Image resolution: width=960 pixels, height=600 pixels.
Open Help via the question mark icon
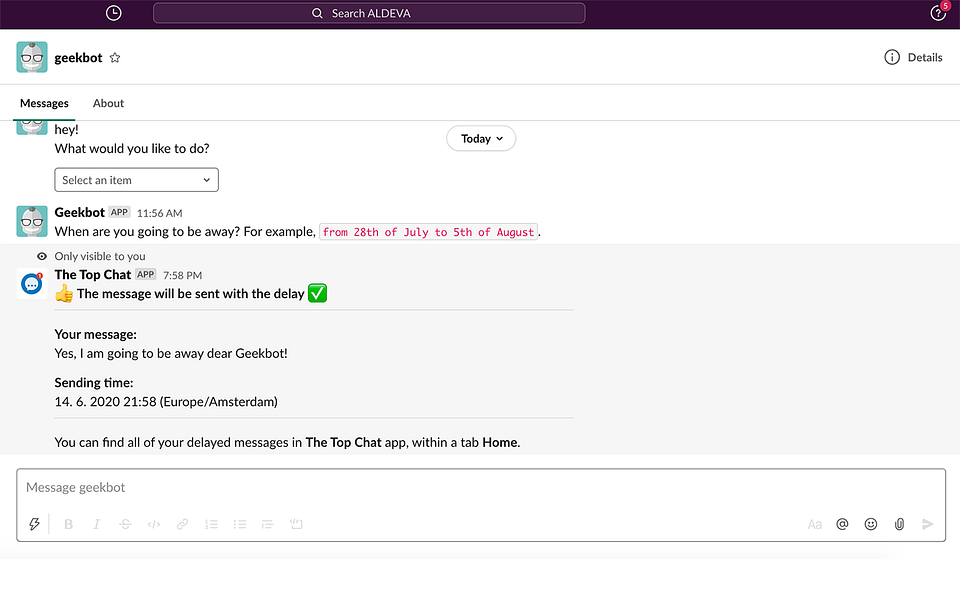937,13
